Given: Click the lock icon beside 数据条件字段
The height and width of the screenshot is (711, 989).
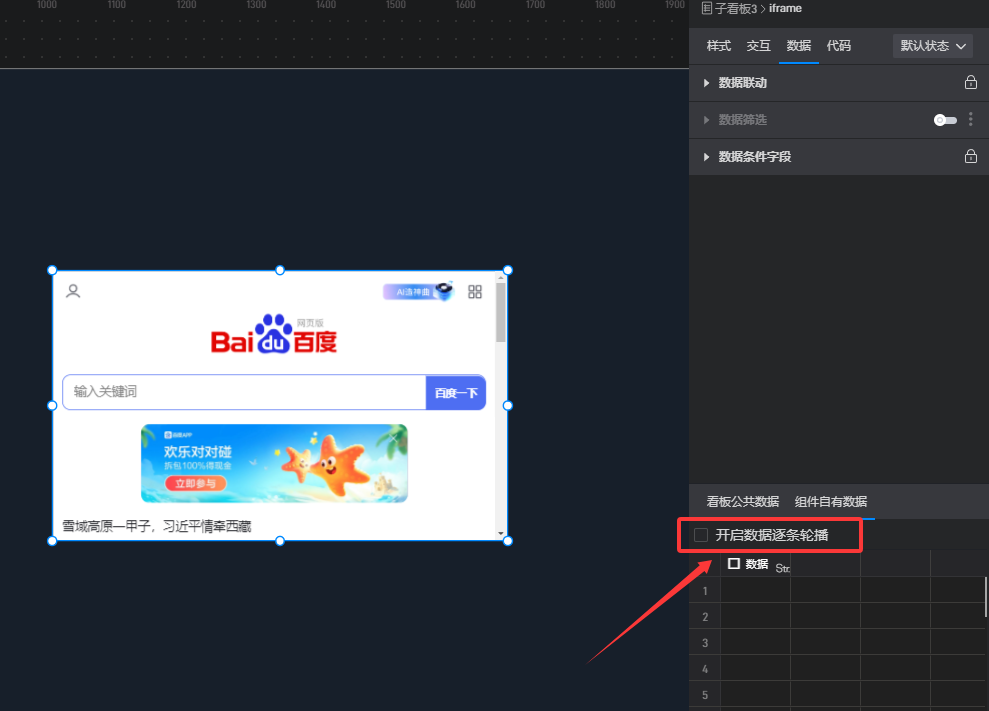Looking at the screenshot, I should [971, 156].
